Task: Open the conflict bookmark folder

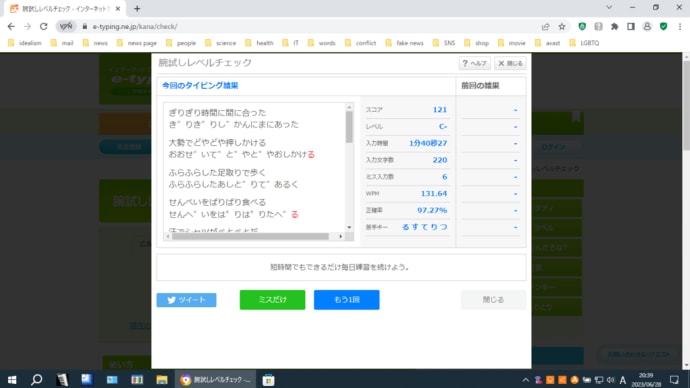Action: 360,43
